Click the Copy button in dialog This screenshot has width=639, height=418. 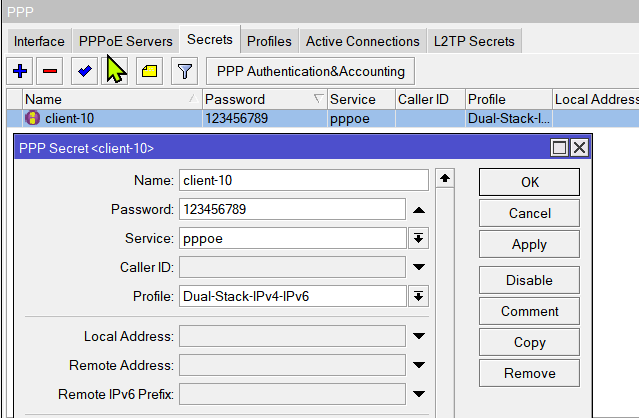pos(529,342)
